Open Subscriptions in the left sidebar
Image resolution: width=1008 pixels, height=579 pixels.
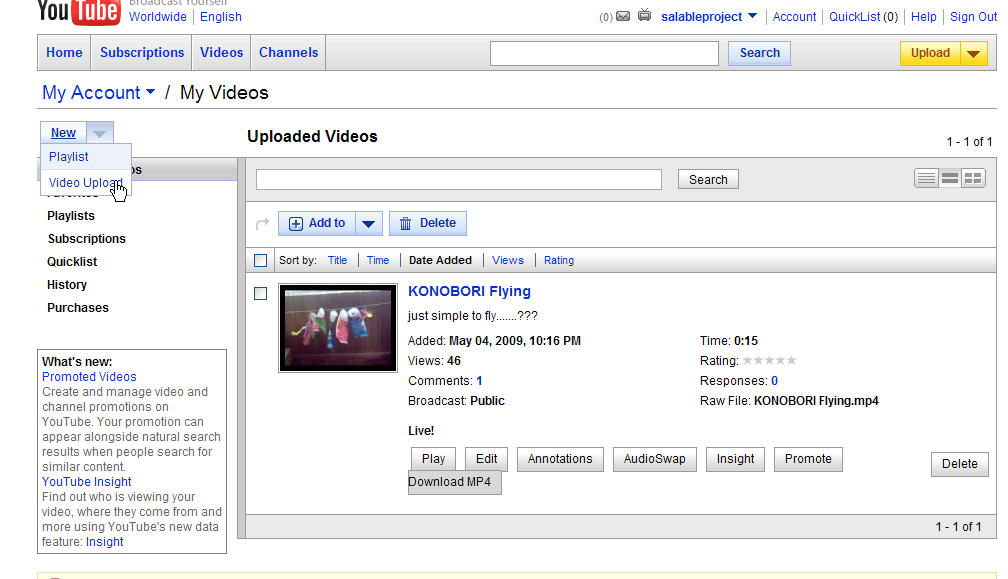(x=87, y=239)
